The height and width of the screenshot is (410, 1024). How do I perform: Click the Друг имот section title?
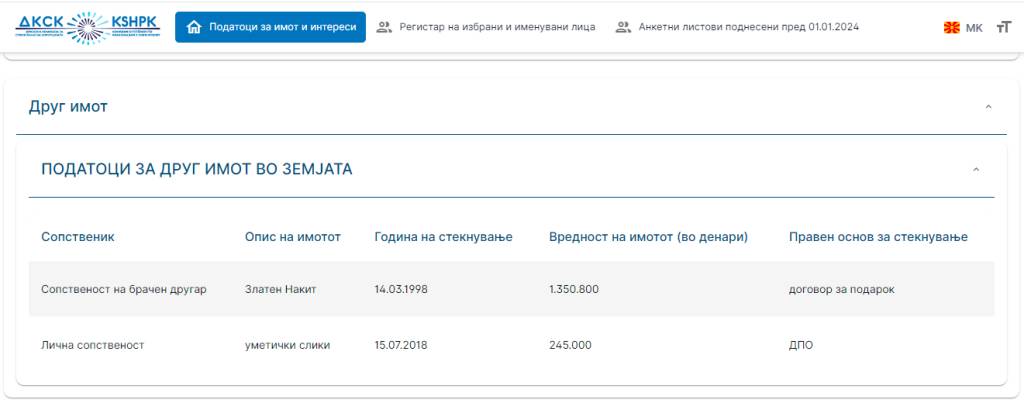(68, 107)
